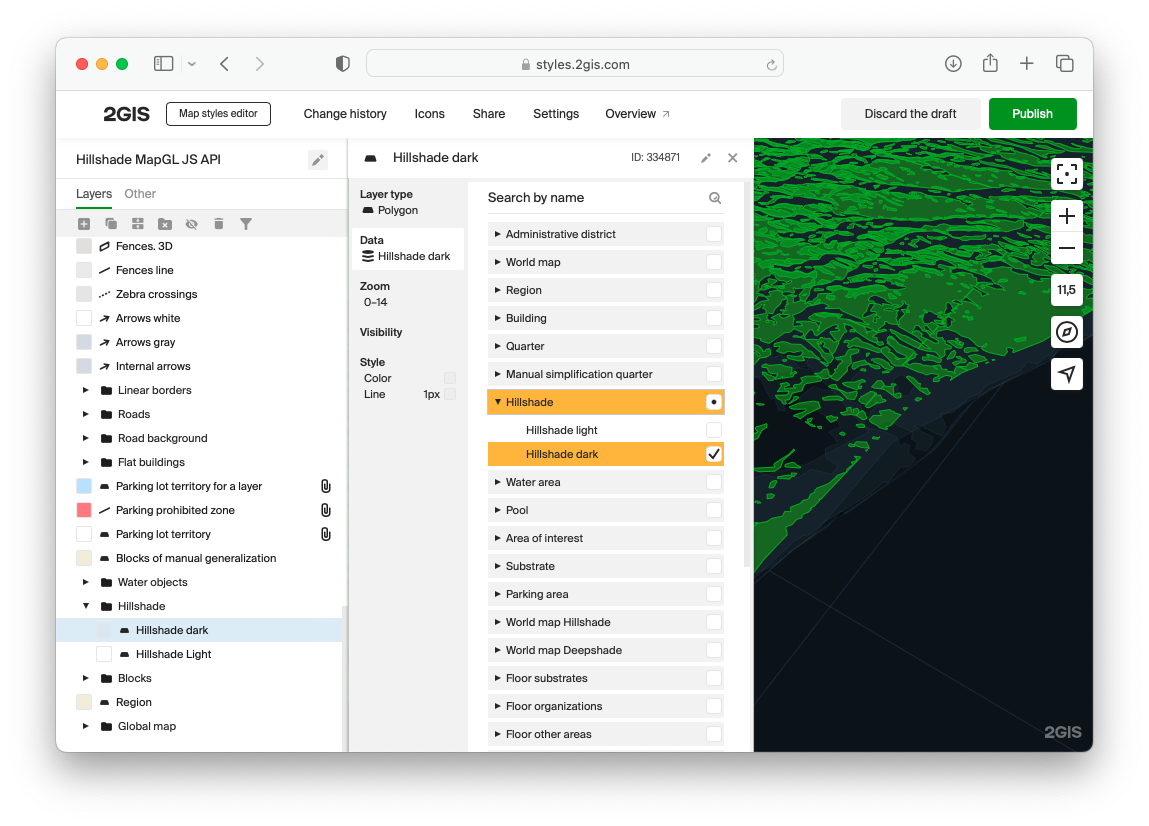Image resolution: width=1149 pixels, height=826 pixels.
Task: Select the delete trash icon in layers toolbar
Action: pos(218,224)
